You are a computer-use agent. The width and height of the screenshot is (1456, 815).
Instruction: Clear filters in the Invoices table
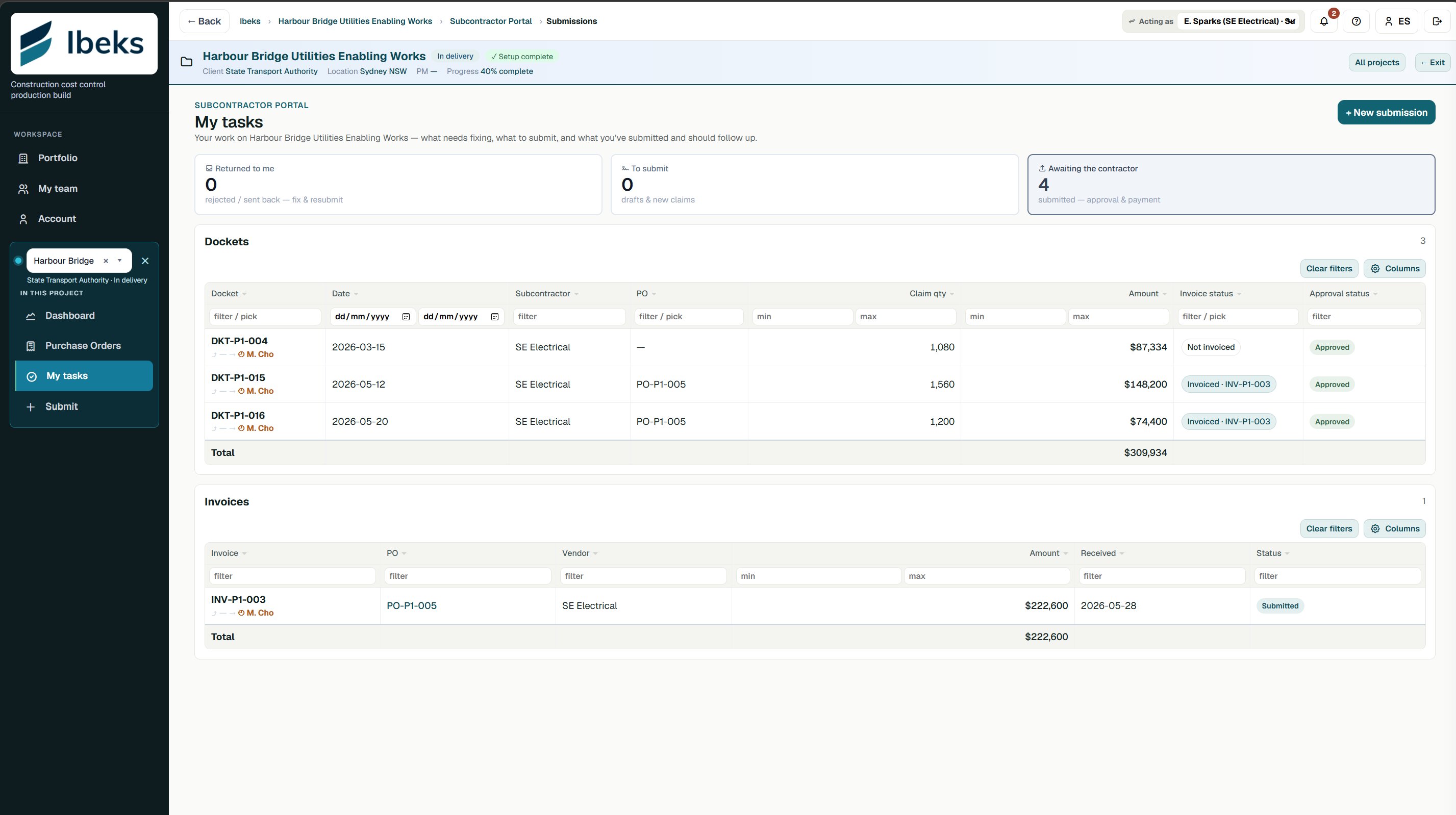pyautogui.click(x=1329, y=528)
